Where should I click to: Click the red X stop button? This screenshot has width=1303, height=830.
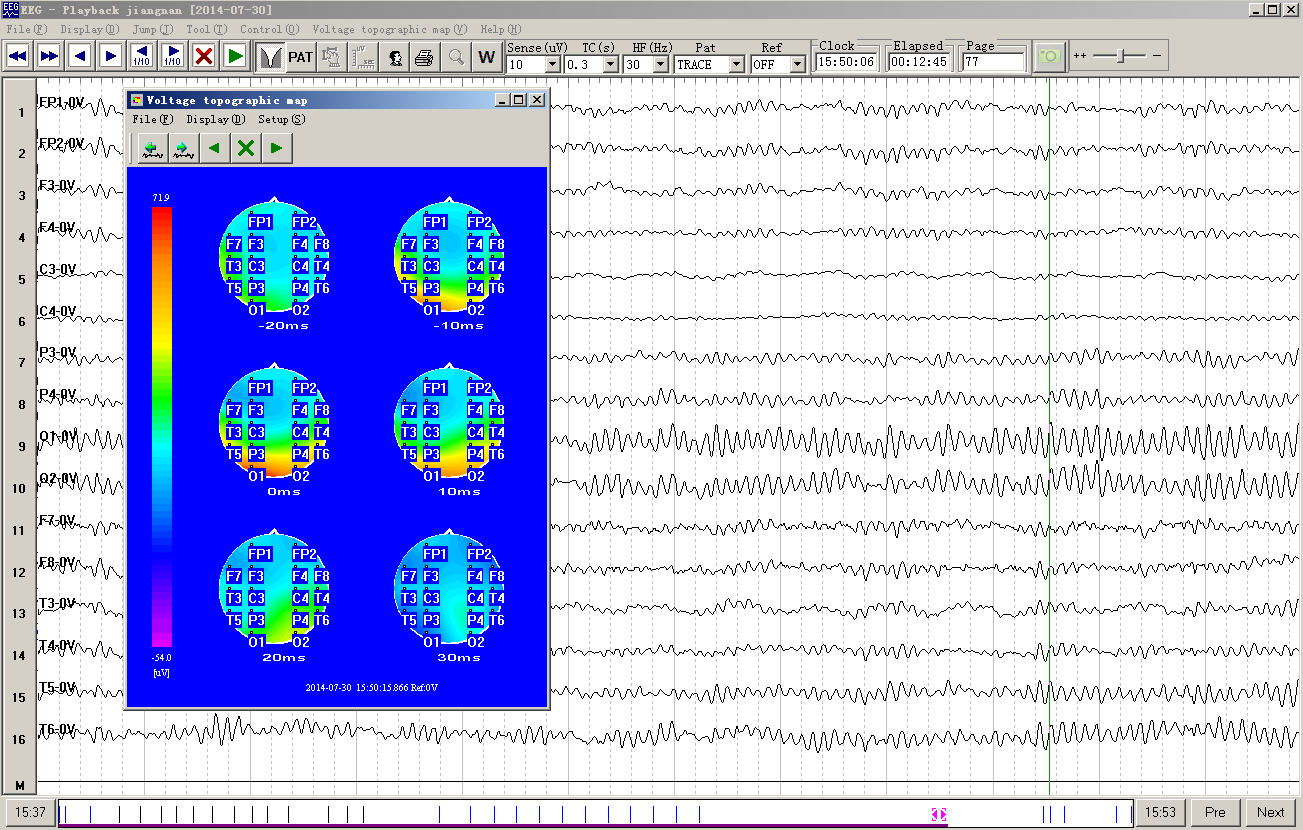click(x=204, y=56)
